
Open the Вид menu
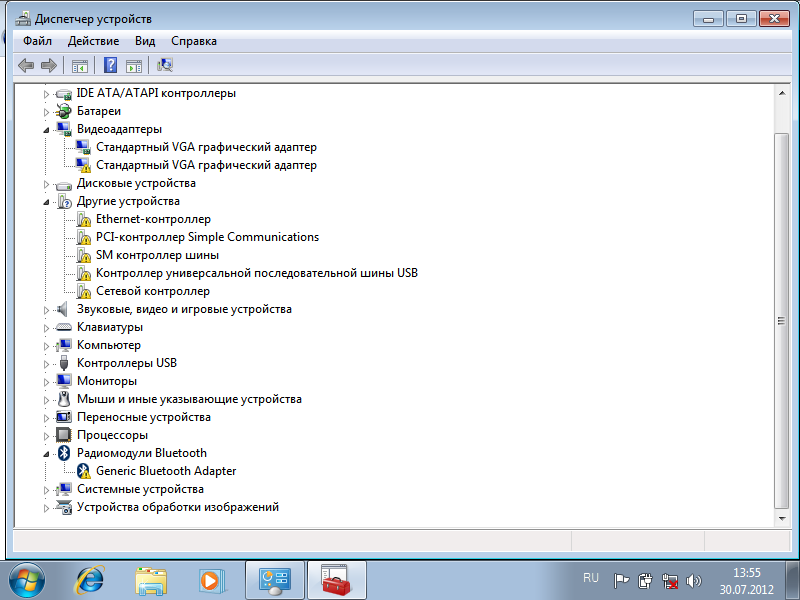145,41
